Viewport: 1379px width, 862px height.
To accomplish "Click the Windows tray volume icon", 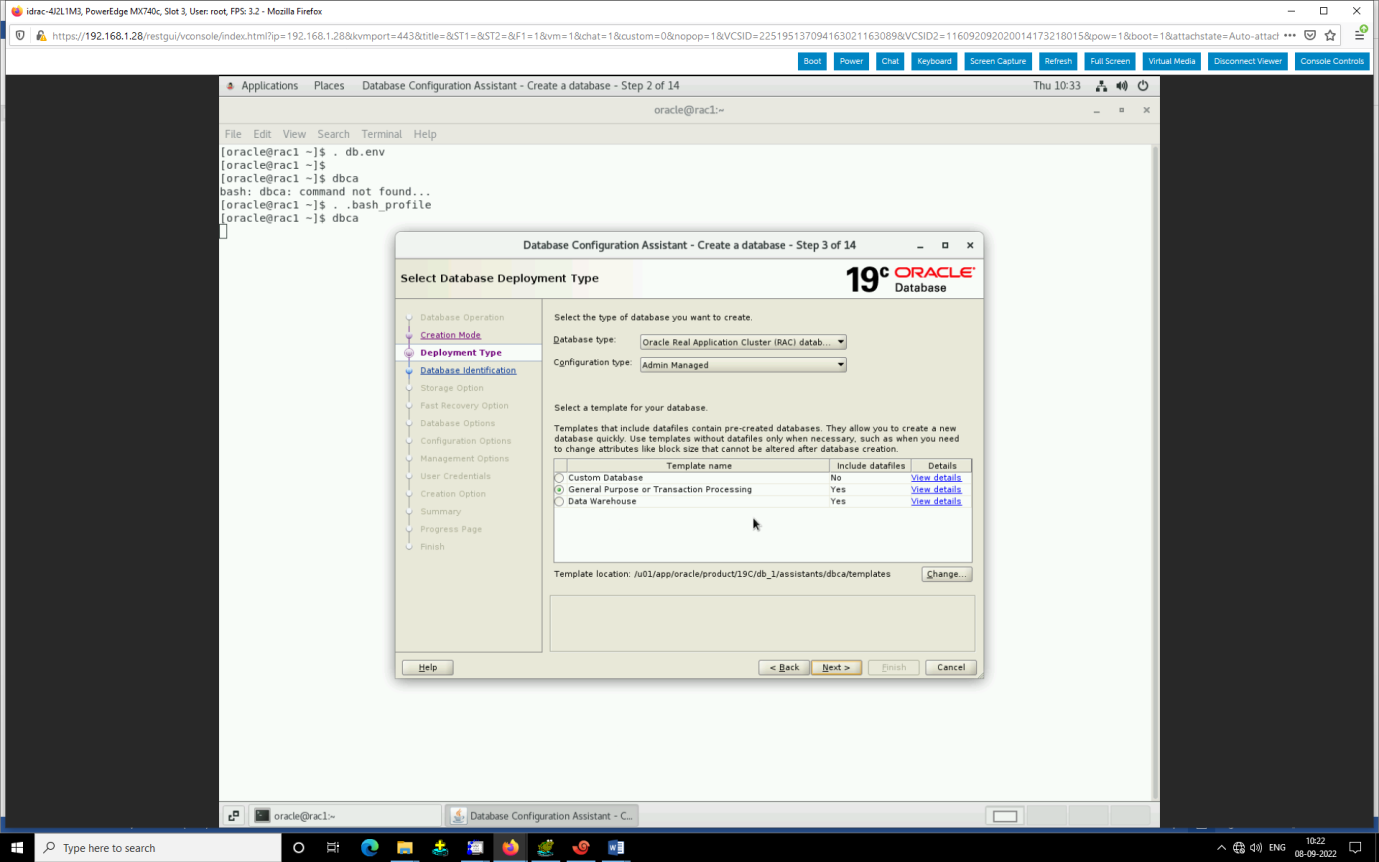I will [1256, 847].
